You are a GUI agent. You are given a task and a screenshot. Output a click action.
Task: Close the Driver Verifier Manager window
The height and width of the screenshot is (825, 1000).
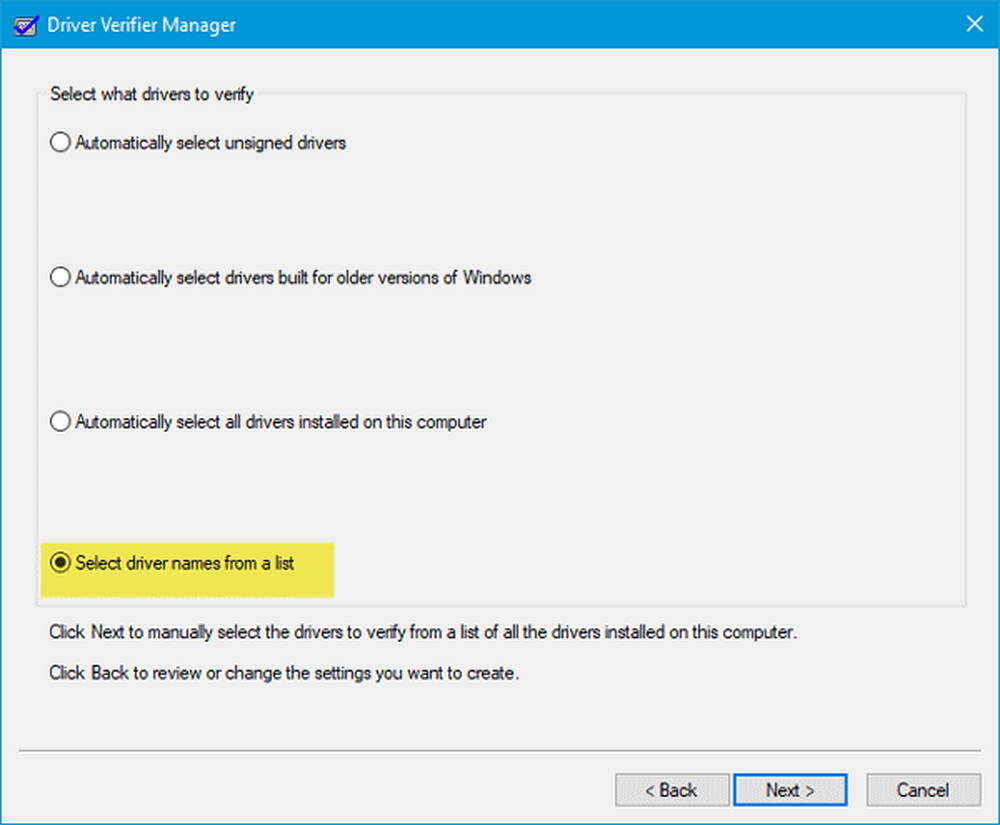coord(971,24)
